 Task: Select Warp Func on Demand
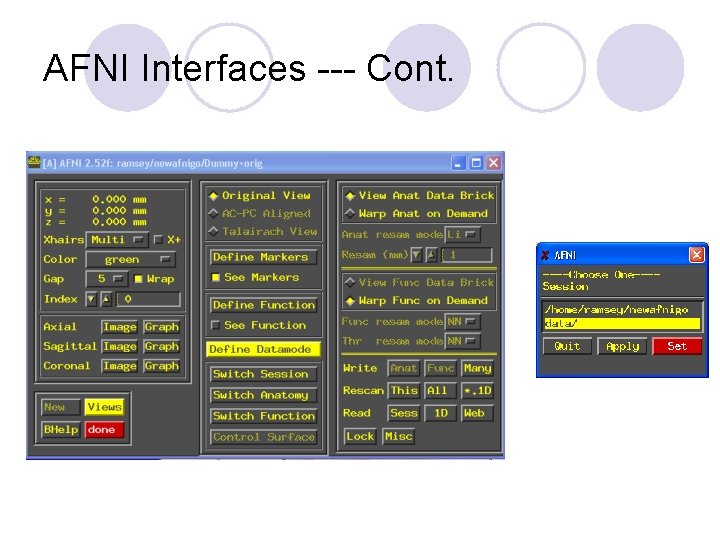[417, 301]
